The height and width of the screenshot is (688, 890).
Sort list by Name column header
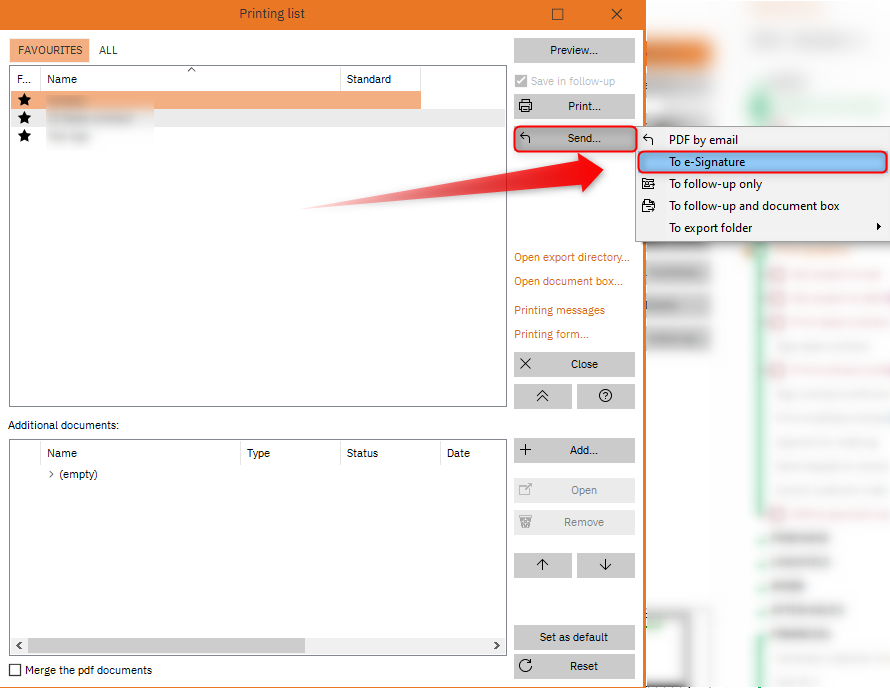[190, 79]
